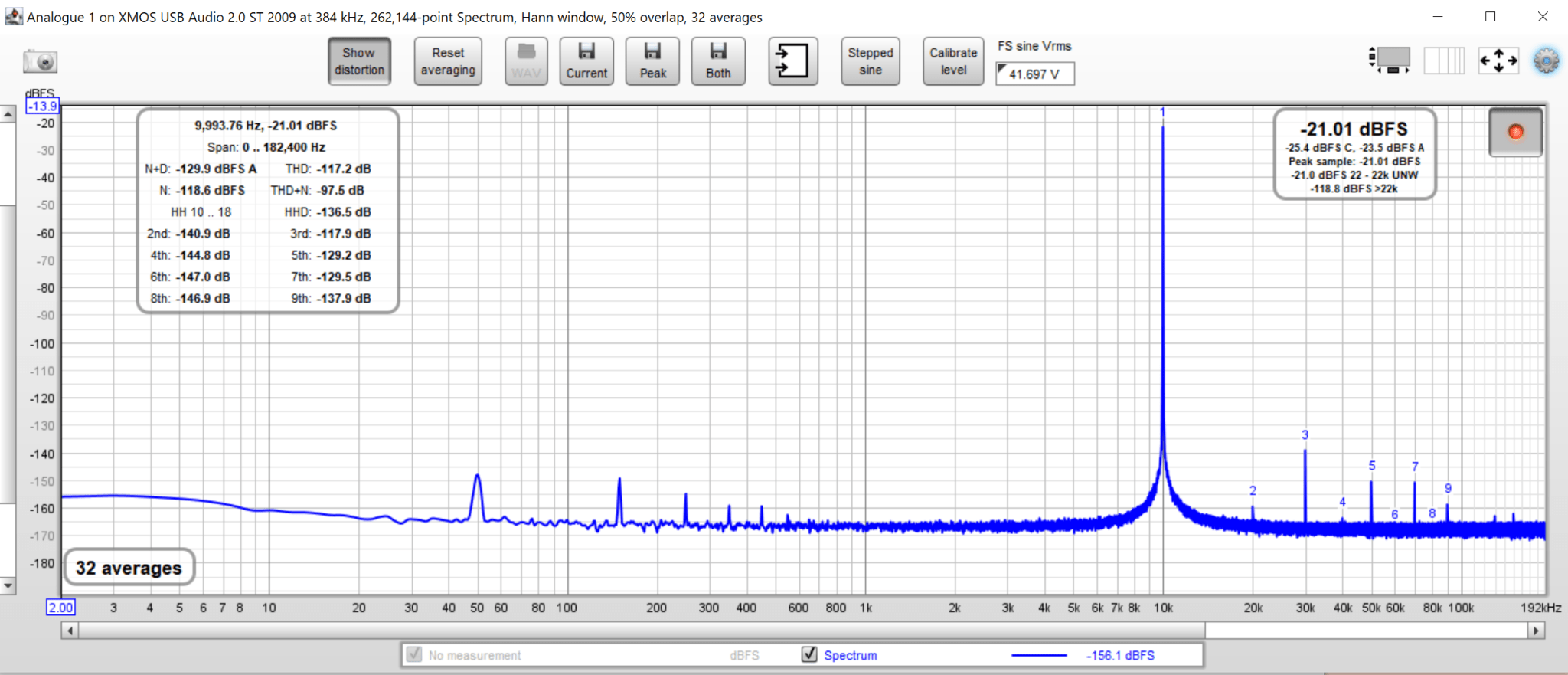Click the graph limits arrows icon
This screenshot has width=1568, height=675.
[1498, 60]
